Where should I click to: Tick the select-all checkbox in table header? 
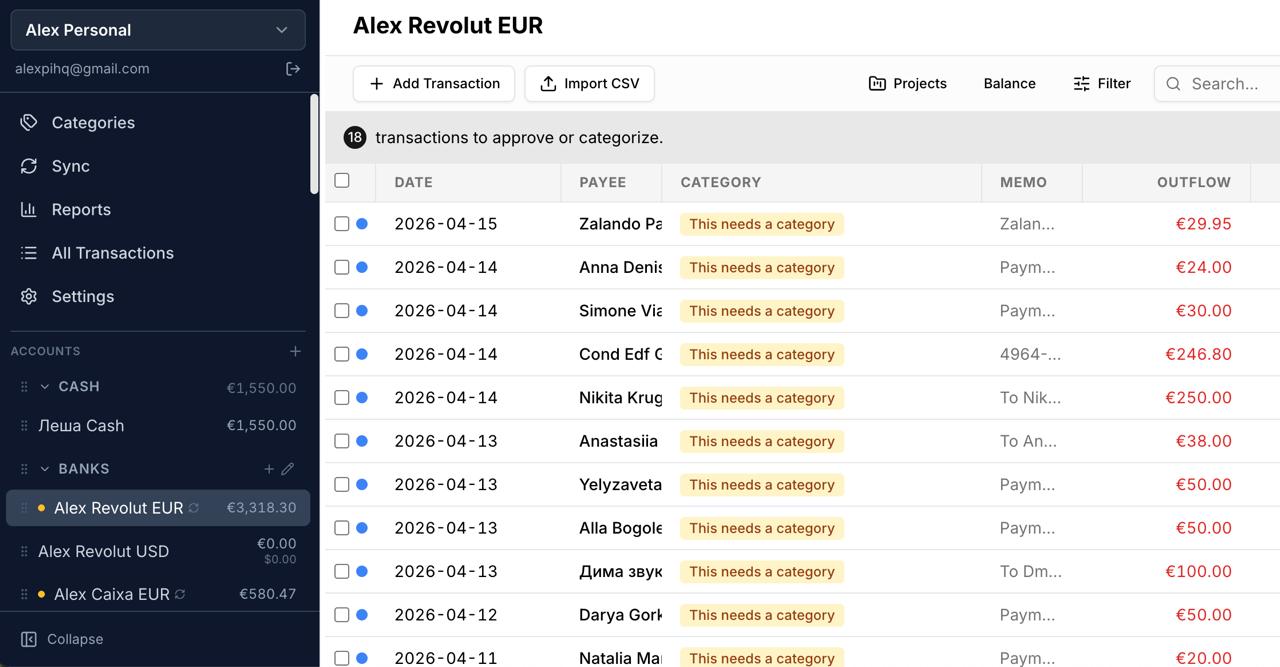[342, 181]
